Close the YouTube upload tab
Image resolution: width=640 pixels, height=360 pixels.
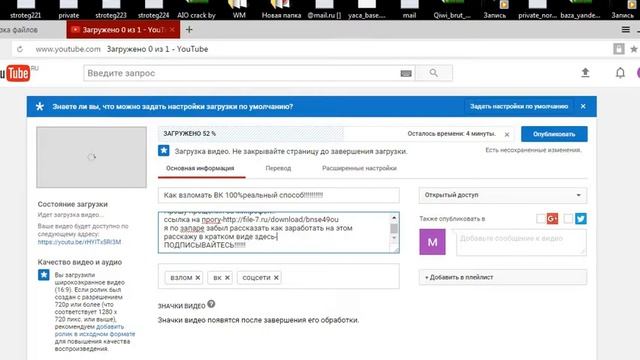172,30
